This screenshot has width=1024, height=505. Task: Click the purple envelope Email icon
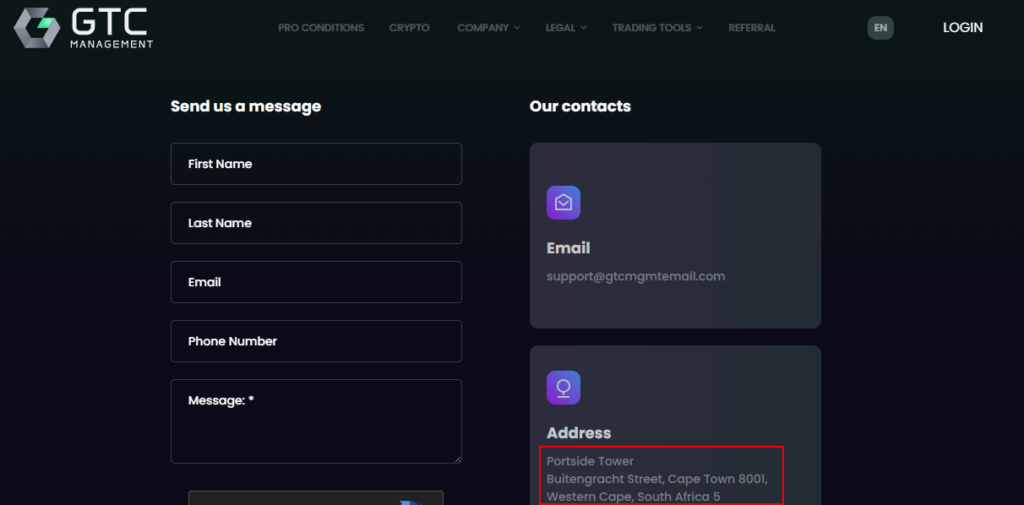click(x=563, y=203)
